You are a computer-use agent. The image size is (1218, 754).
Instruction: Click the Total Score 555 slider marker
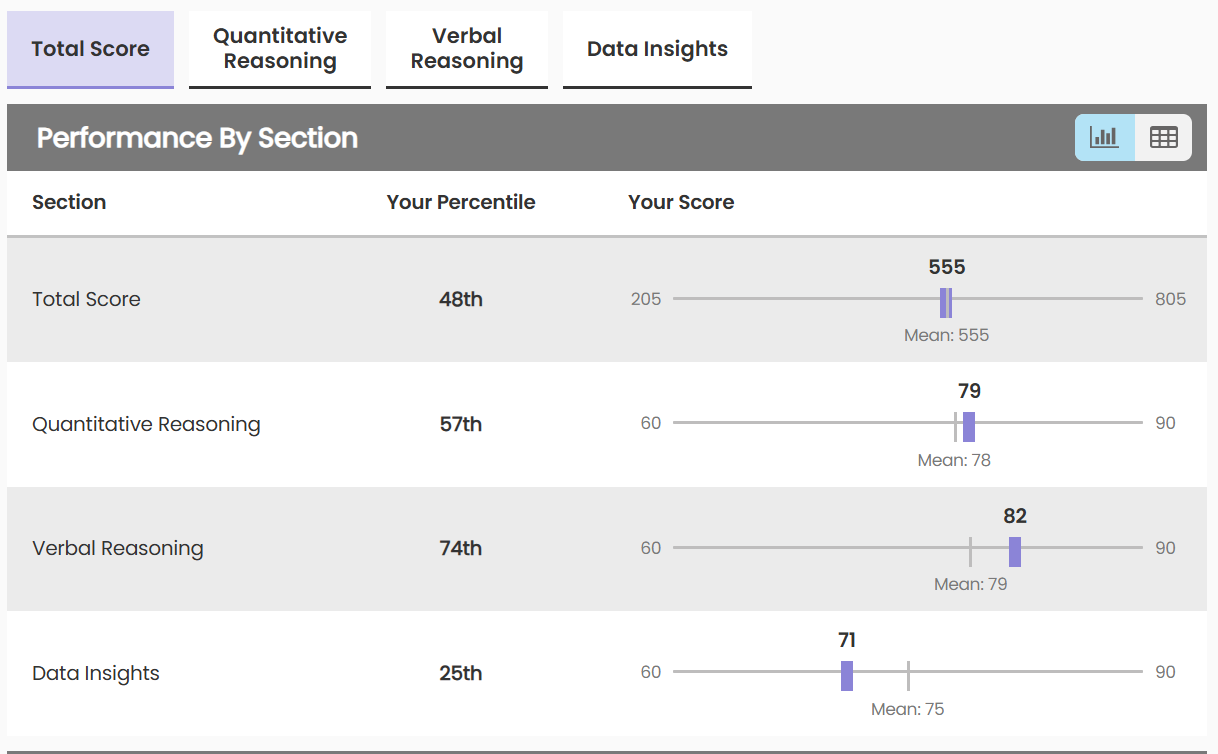click(945, 302)
